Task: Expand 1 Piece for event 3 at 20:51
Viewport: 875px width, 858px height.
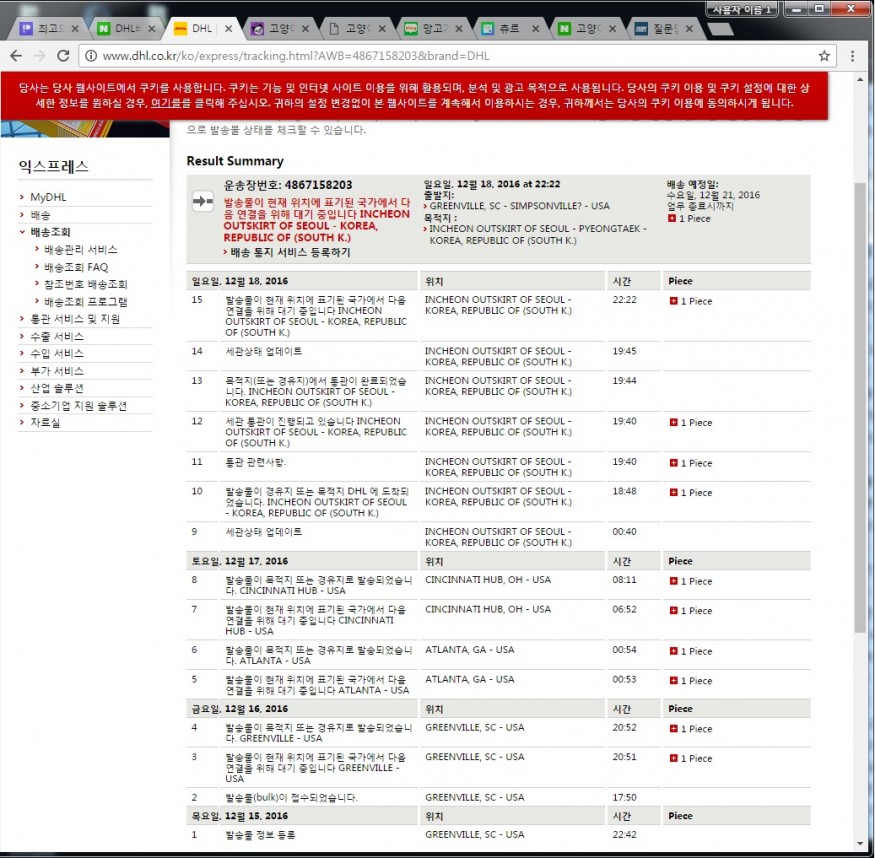Action: [674, 758]
